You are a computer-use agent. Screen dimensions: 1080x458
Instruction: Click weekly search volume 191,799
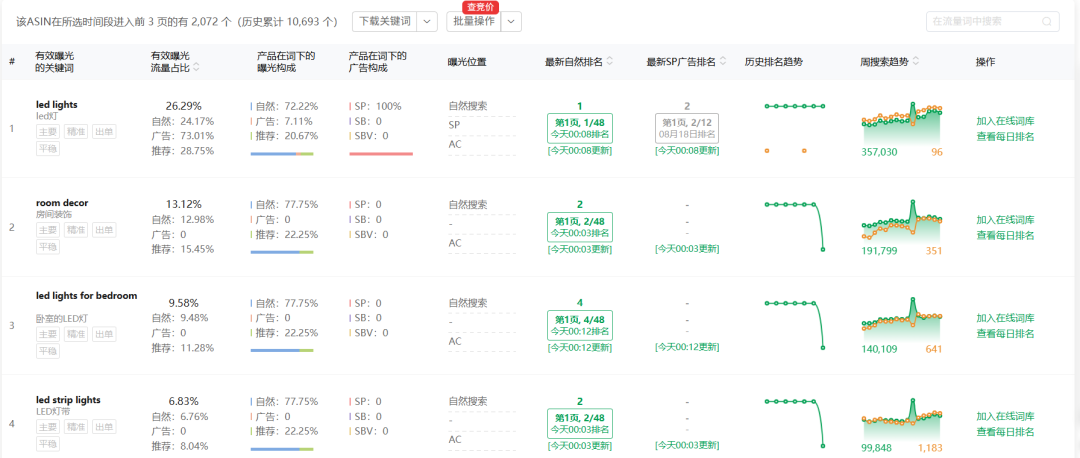pos(880,251)
